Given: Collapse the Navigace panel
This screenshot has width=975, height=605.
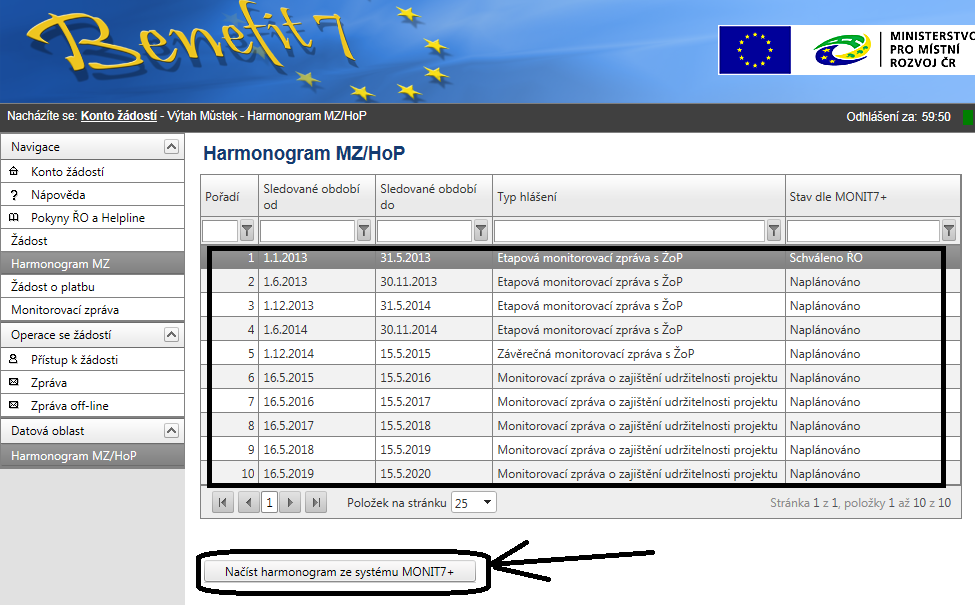Looking at the screenshot, I should (x=171, y=147).
